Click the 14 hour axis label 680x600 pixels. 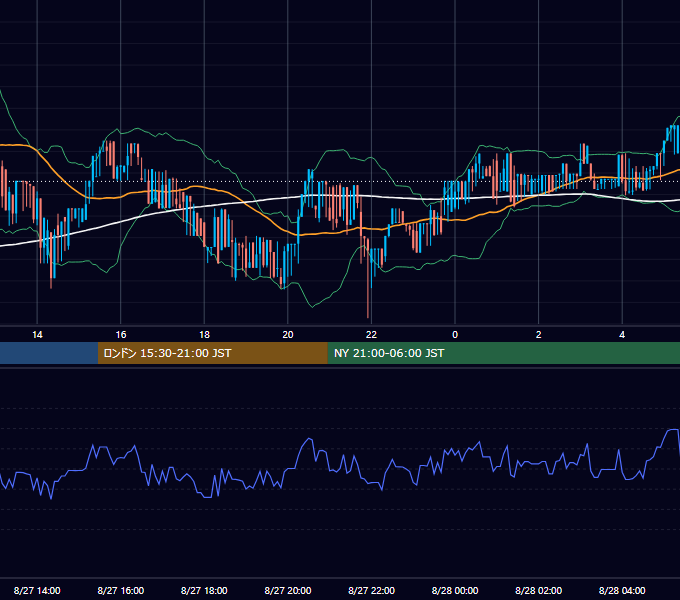(37, 335)
